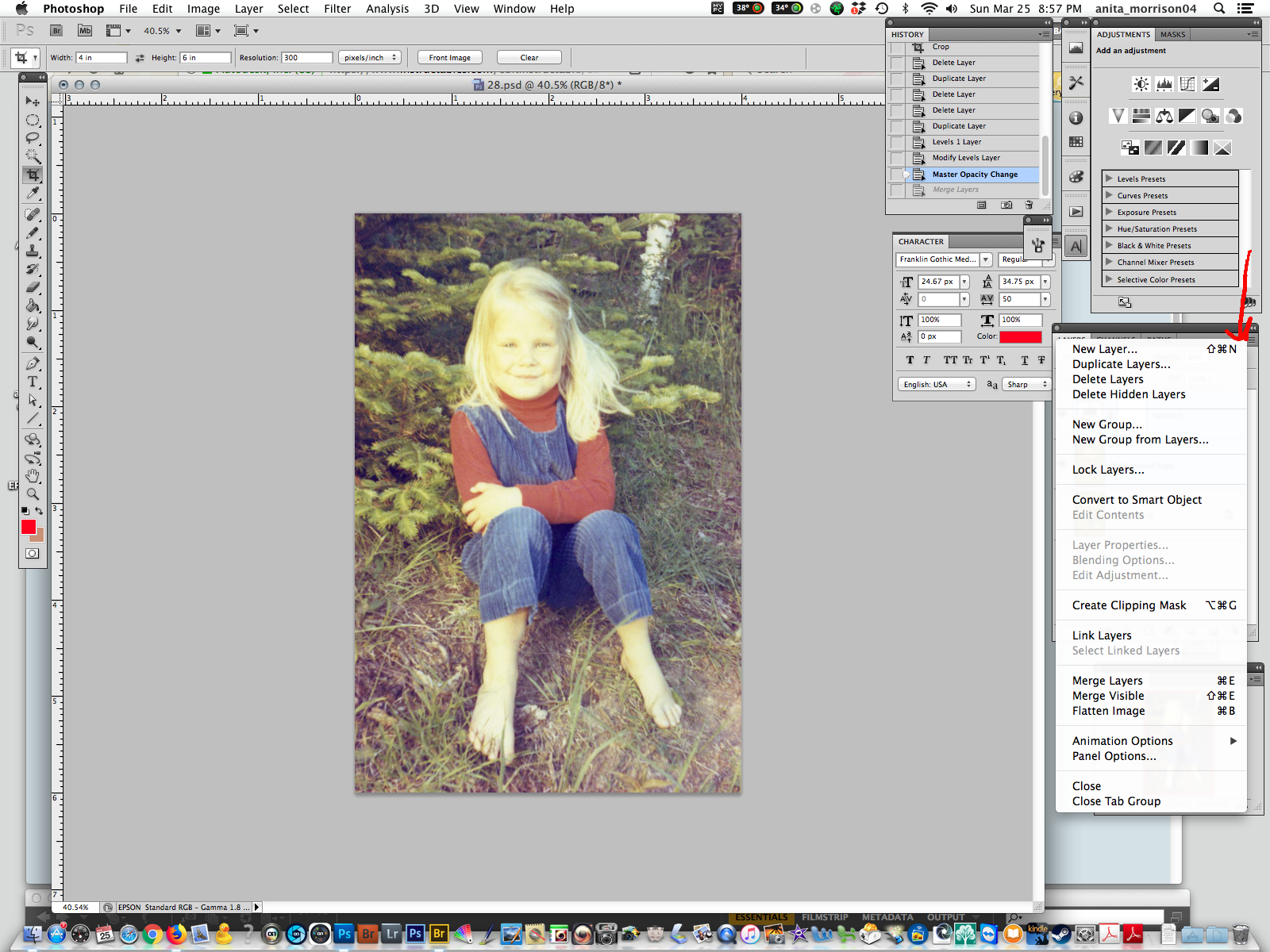1270x952 pixels.
Task: Expand Curves Presets list
Action: (1110, 195)
